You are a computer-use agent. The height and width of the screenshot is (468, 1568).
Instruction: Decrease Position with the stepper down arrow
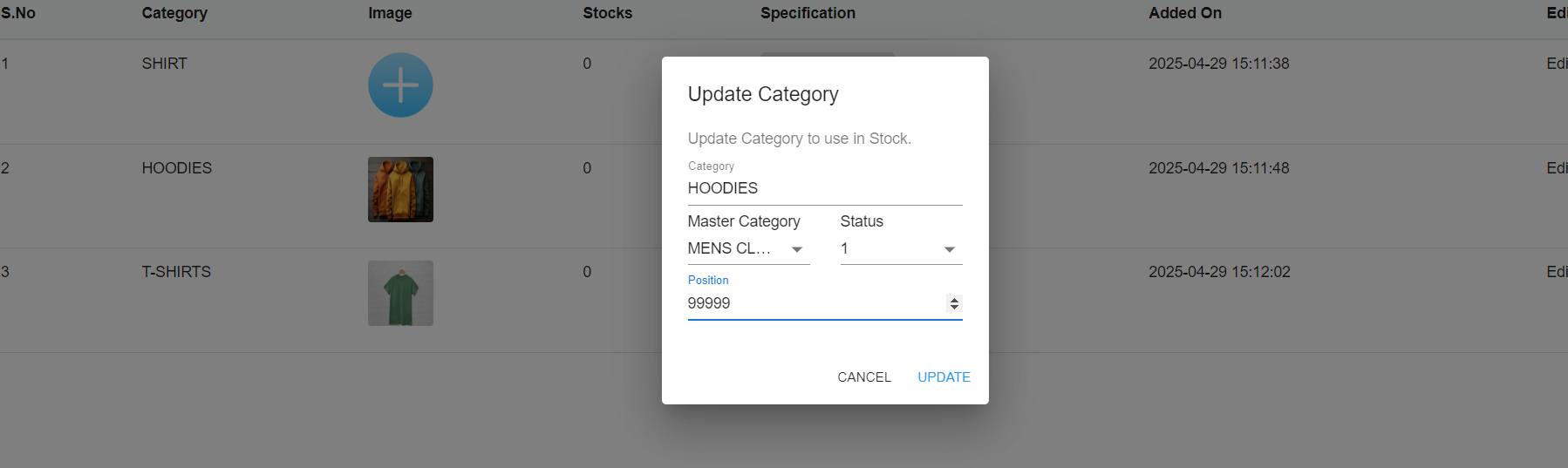coord(954,308)
